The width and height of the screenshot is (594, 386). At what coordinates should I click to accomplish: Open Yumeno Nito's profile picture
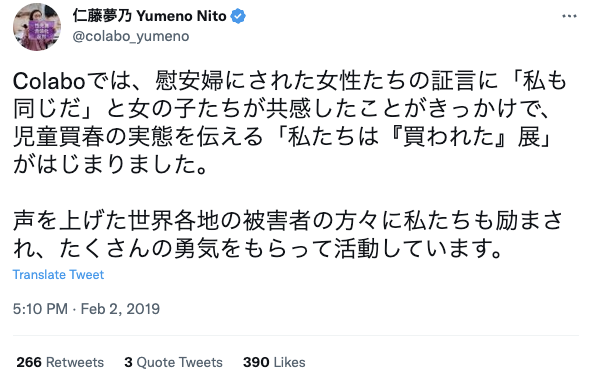[x=37, y=27]
